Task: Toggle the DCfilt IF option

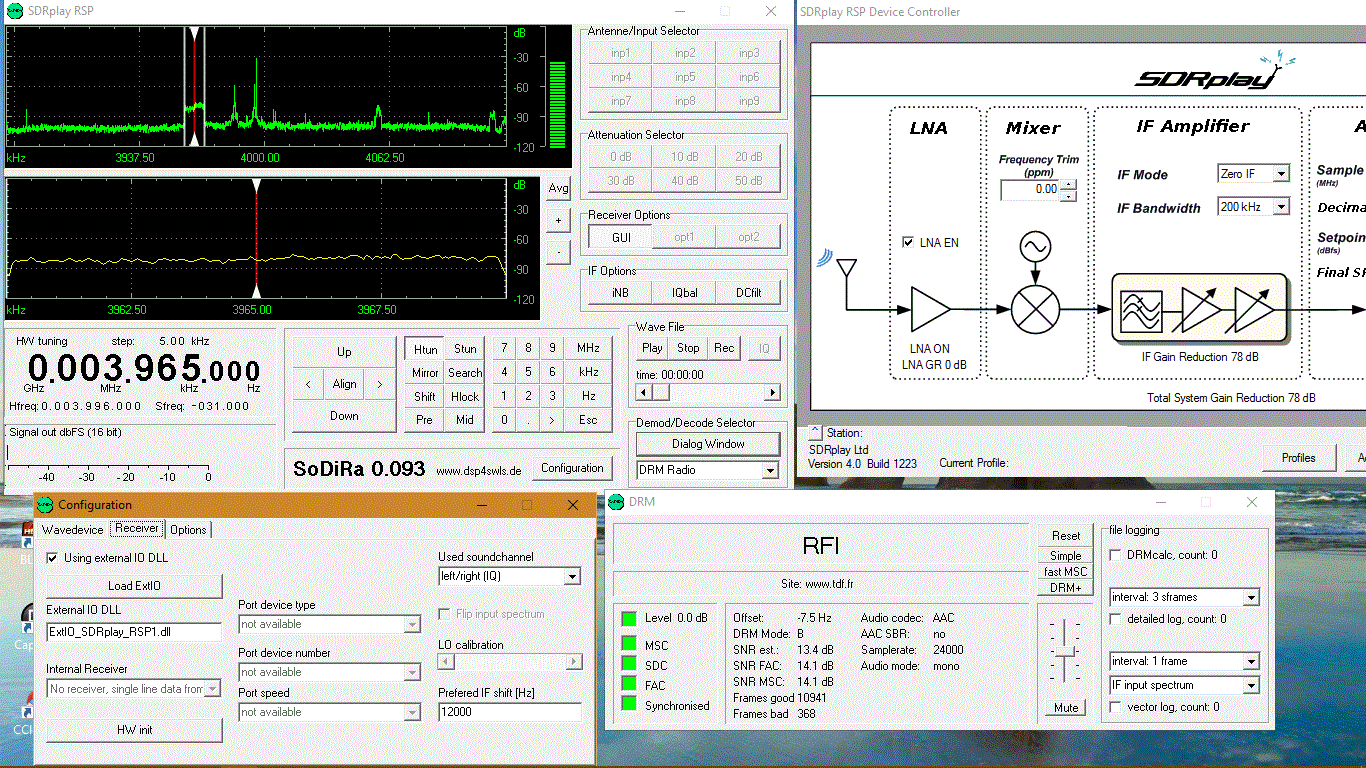Action: (x=749, y=293)
